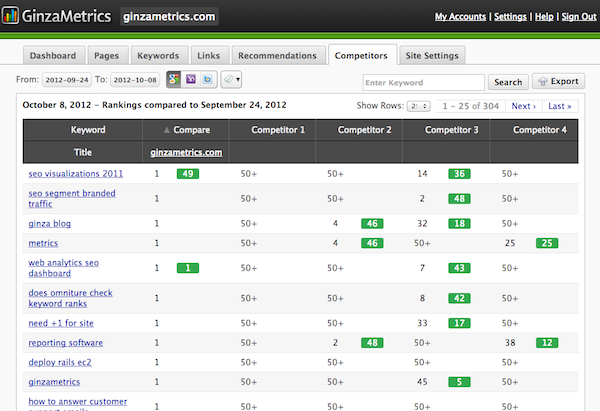This screenshot has height=411, width=600.
Task: Focus the Enter Keyword search box
Action: click(424, 82)
